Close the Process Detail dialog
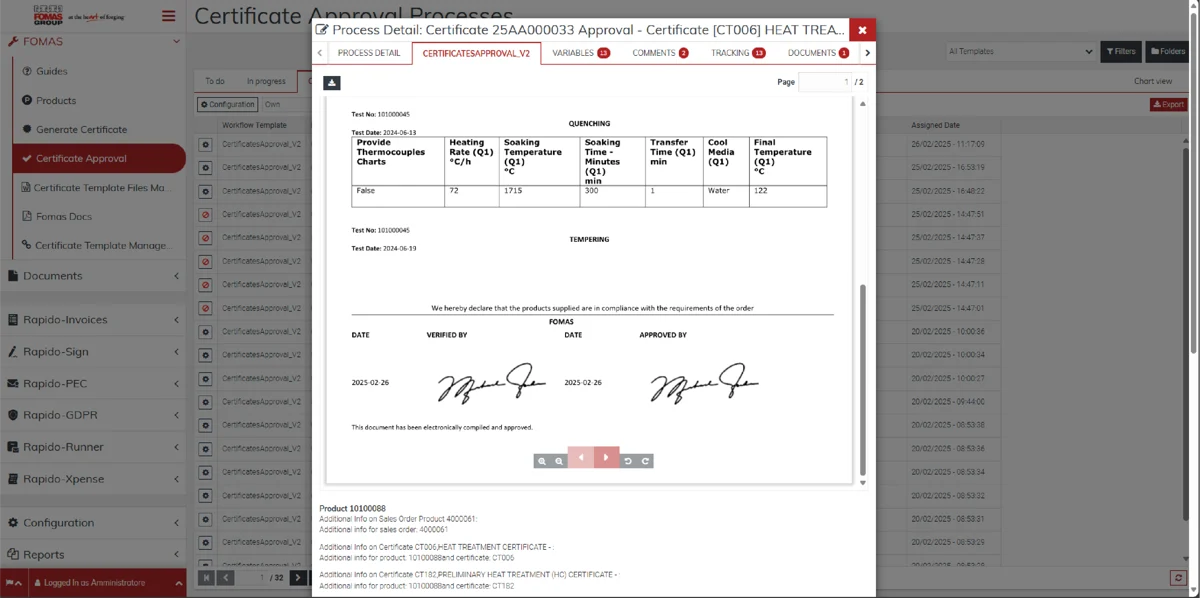Viewport: 1200px width, 598px height. (862, 30)
